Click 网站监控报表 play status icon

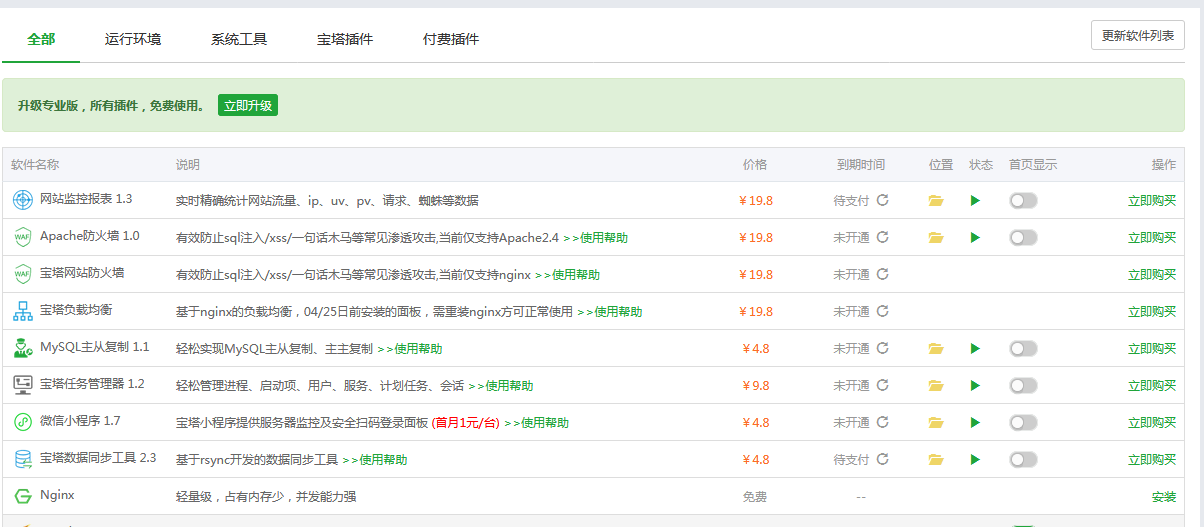pyautogui.click(x=975, y=200)
